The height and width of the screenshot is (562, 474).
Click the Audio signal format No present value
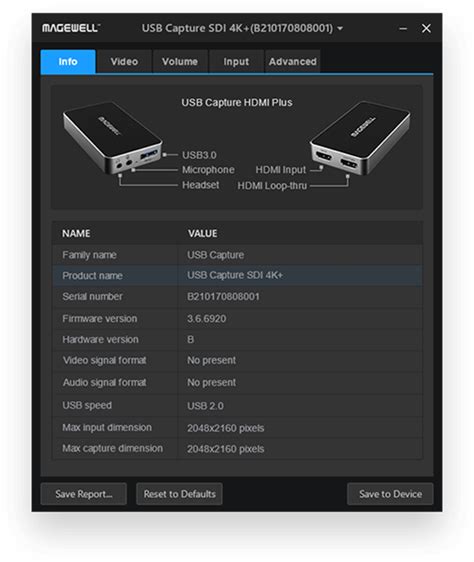211,382
